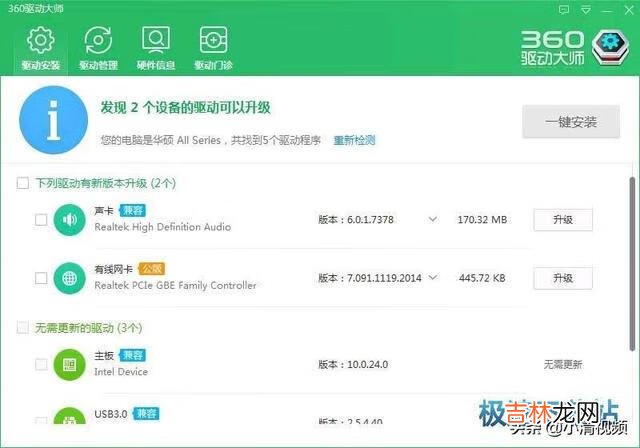Toggle the 无需更新的驱动 group checkbox
Screen dimensions: 640x448
click(22, 328)
